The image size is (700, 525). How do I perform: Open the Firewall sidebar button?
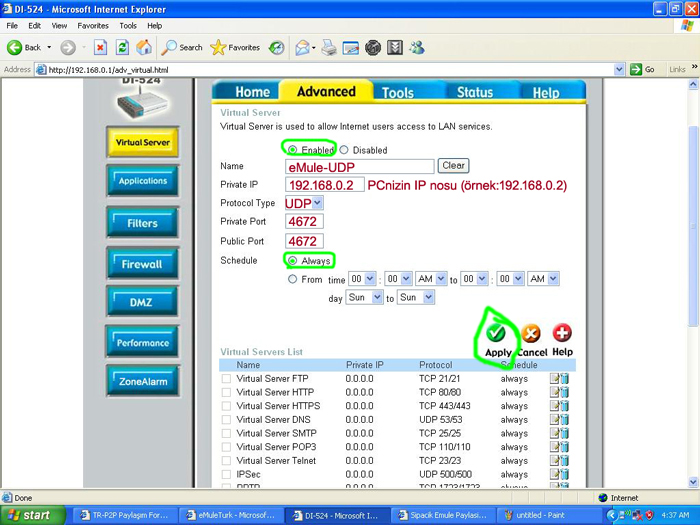click(x=142, y=264)
